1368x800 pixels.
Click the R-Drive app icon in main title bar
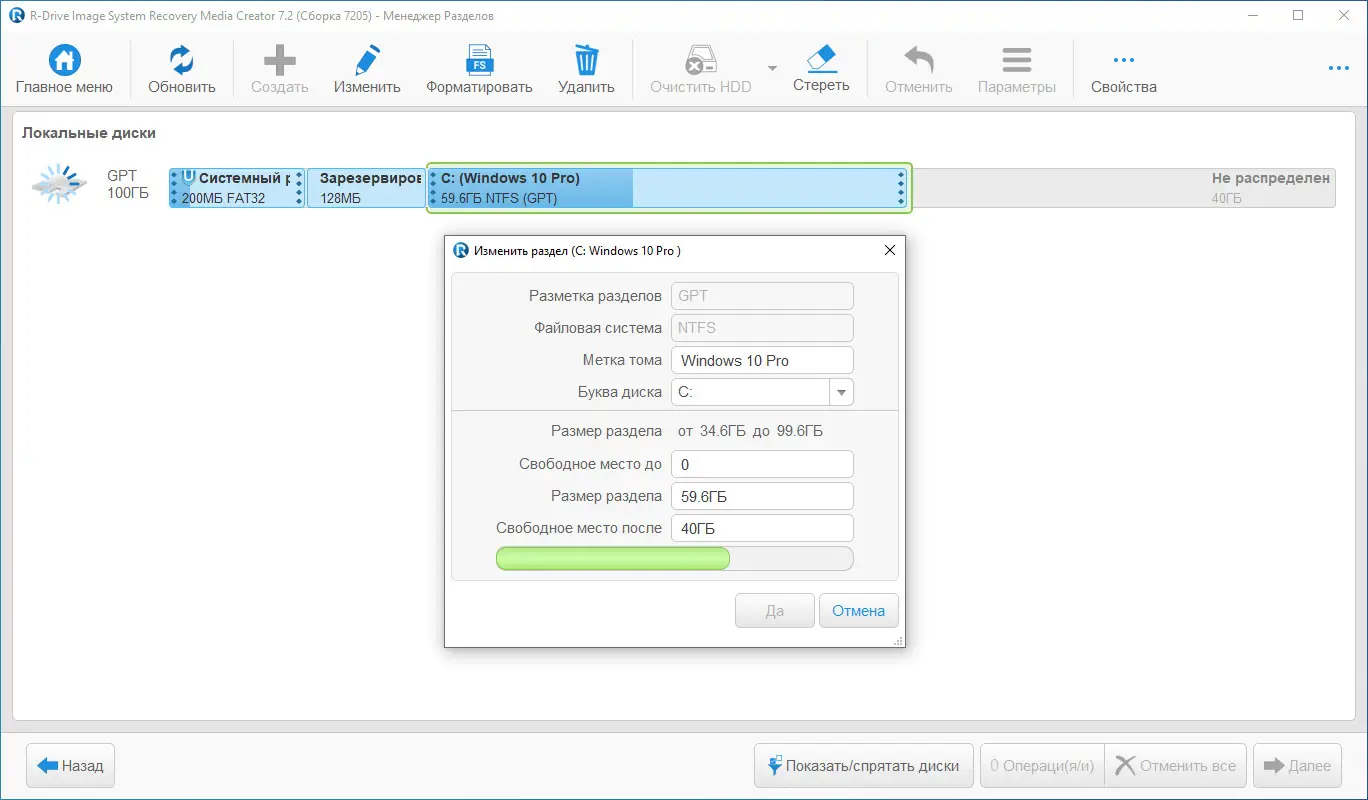[17, 16]
